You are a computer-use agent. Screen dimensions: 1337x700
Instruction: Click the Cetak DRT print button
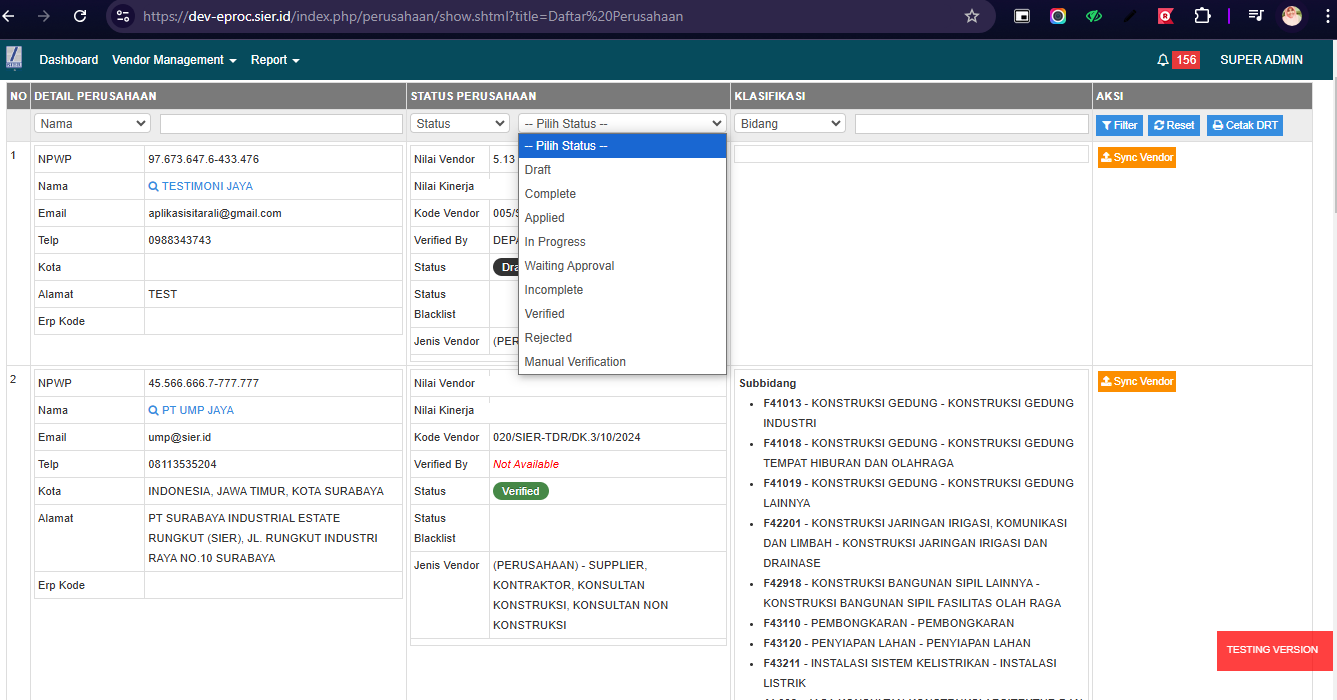1244,125
